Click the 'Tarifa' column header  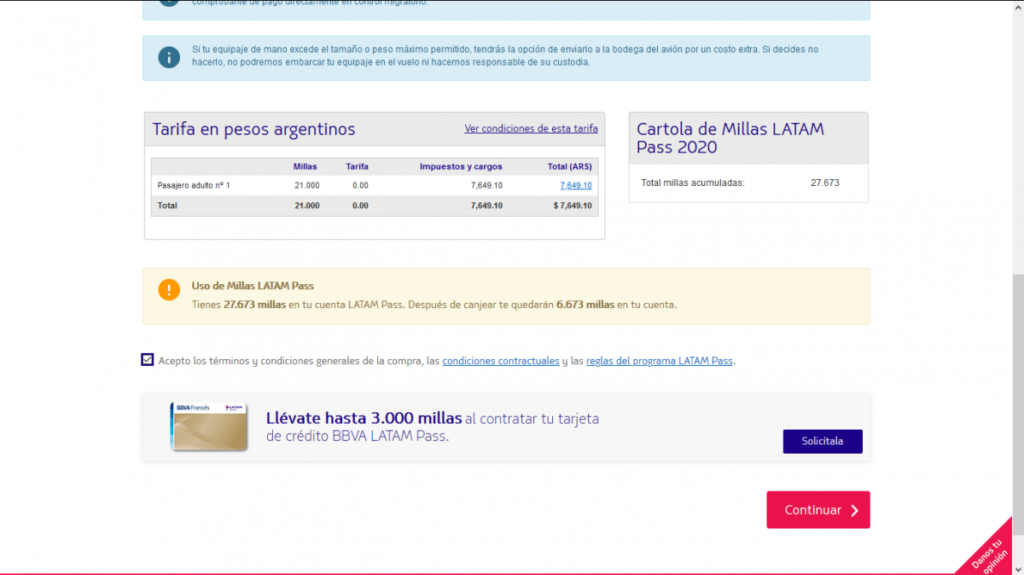point(357,167)
